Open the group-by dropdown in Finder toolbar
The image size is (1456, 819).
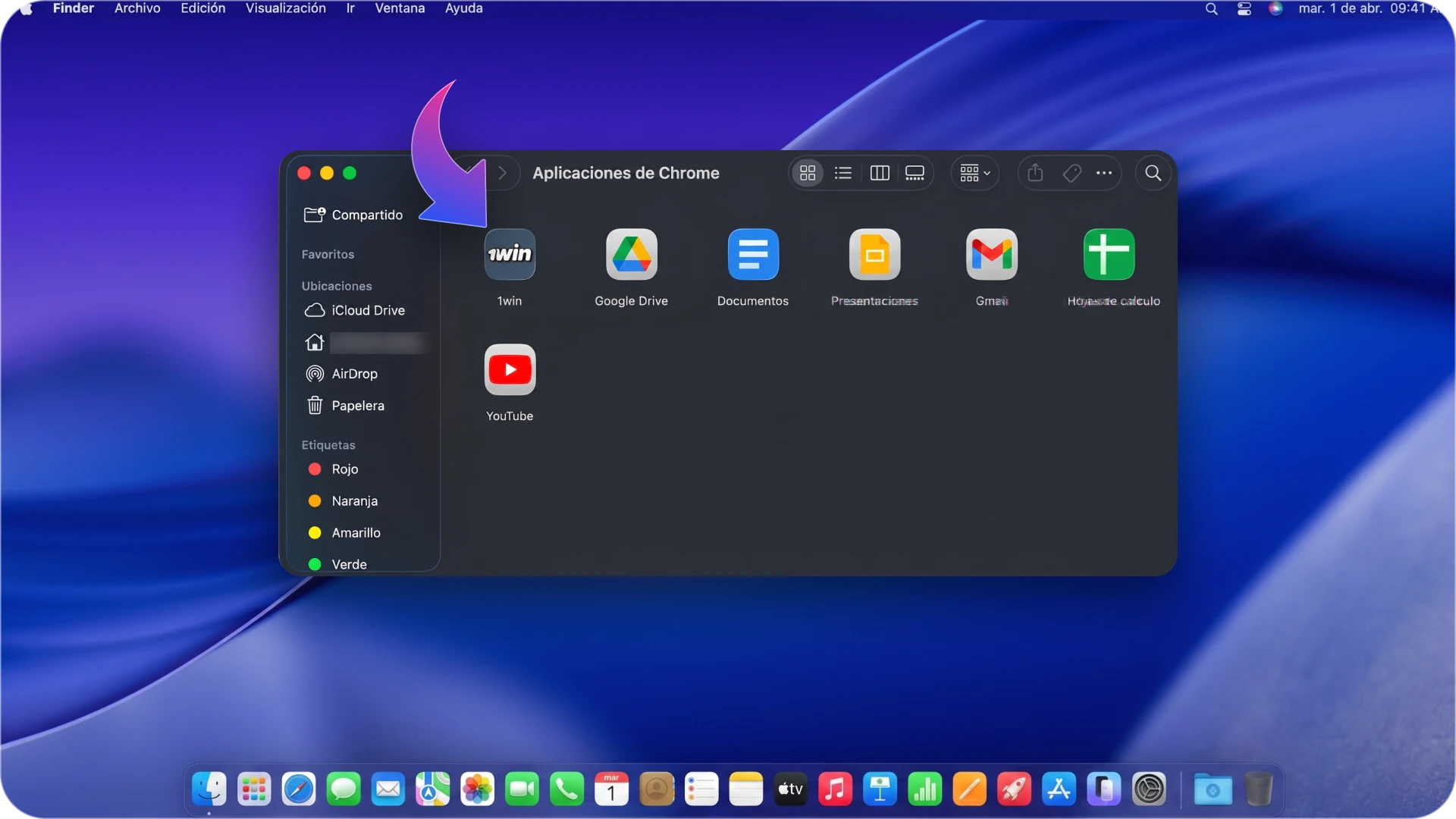[975, 173]
